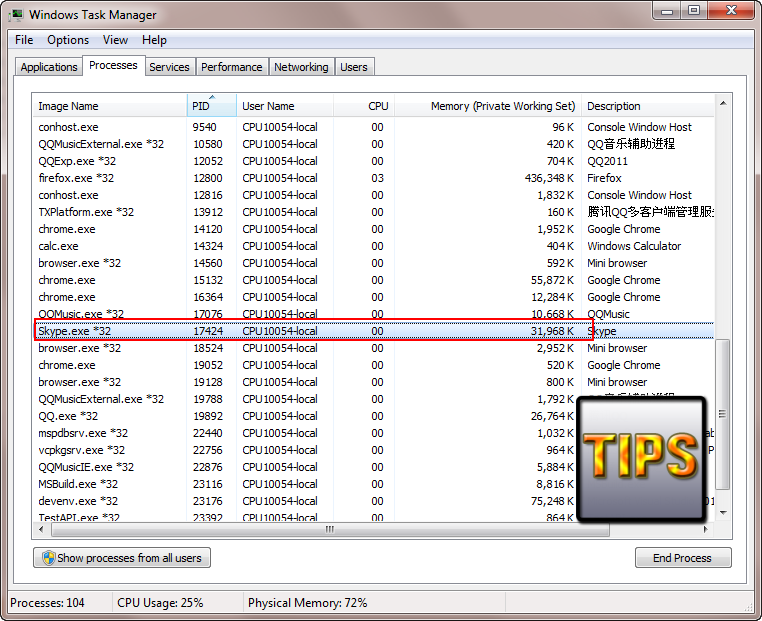The image size is (762, 621).
Task: Select the QQMusic.exe *32 process
Action: pos(373,314)
